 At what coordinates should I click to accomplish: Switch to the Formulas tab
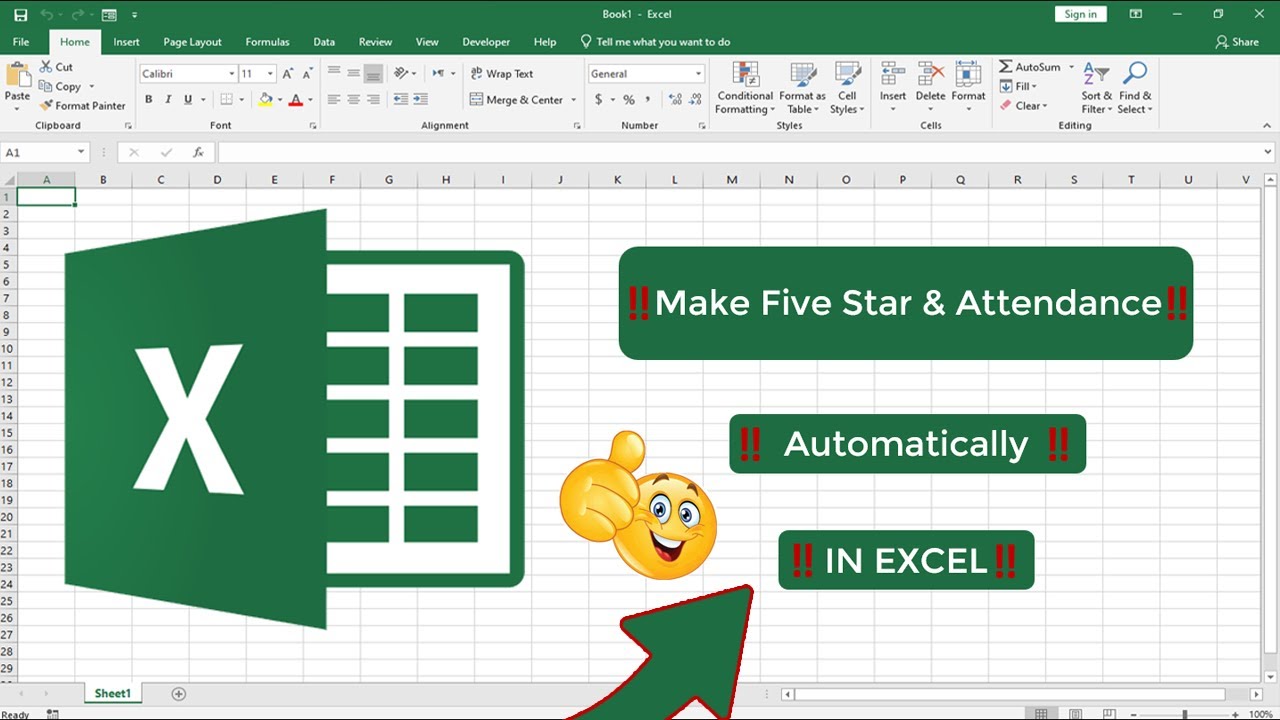[x=267, y=42]
